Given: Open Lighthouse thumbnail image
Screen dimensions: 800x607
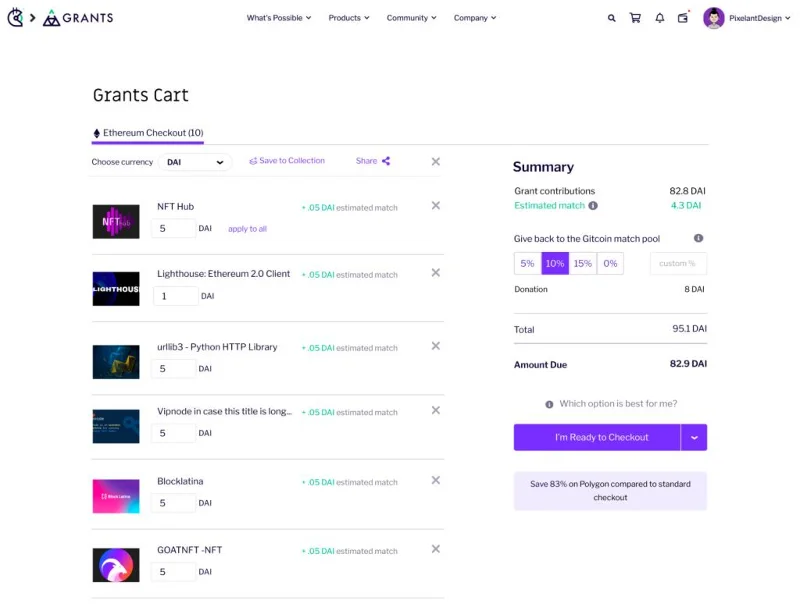Looking at the screenshot, I should point(116,289).
